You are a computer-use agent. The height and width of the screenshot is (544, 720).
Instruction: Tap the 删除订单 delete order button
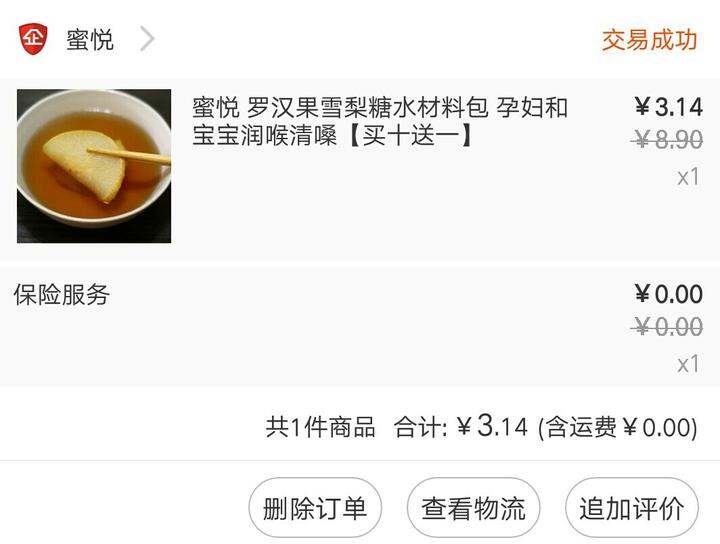click(x=315, y=508)
